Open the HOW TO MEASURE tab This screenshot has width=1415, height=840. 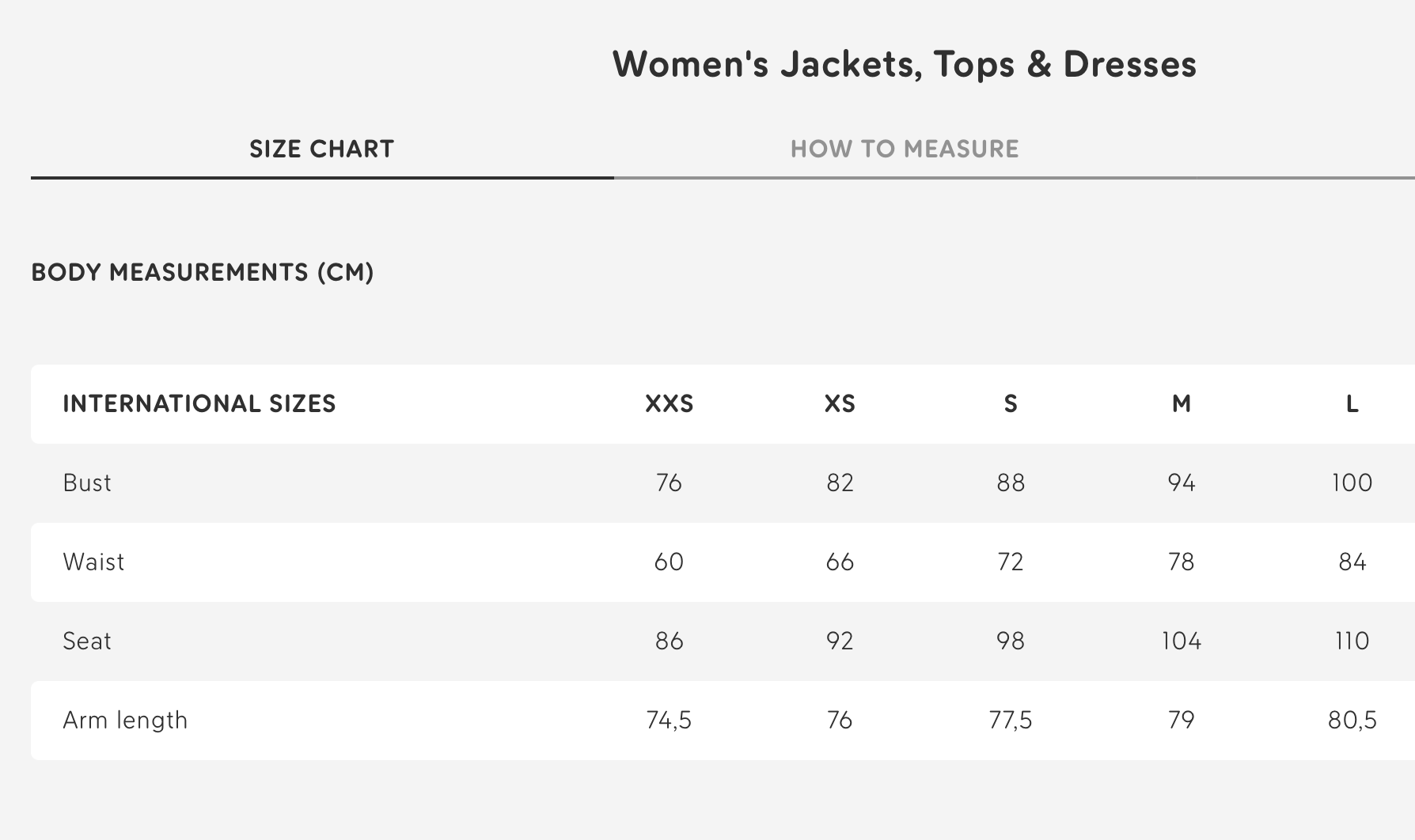pyautogui.click(x=905, y=149)
